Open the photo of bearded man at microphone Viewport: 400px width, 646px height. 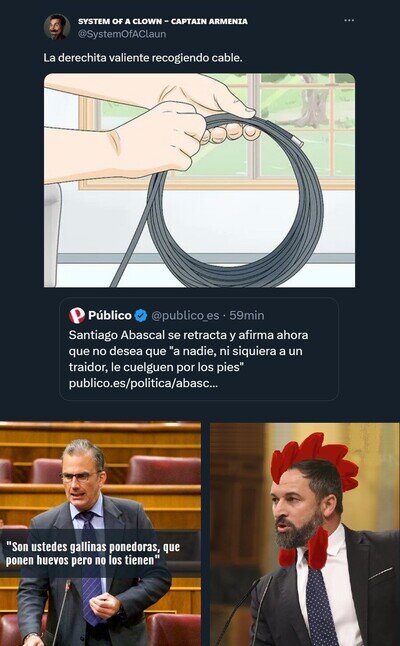[x=305, y=534]
